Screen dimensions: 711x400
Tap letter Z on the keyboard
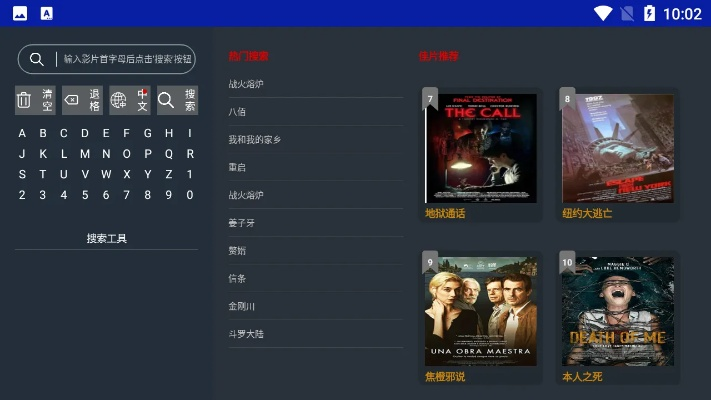[169, 174]
